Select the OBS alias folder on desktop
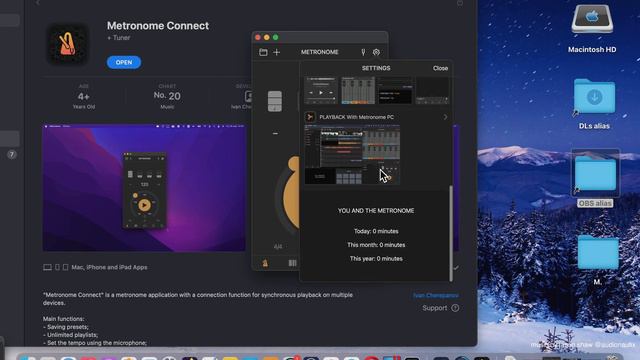640x360 pixels. (x=596, y=173)
